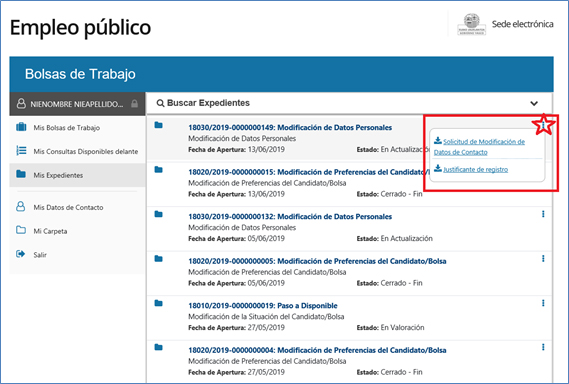The width and height of the screenshot is (569, 384).
Task: Click folder icon of expediente 18020/2019-0000000015
Action: tap(159, 169)
